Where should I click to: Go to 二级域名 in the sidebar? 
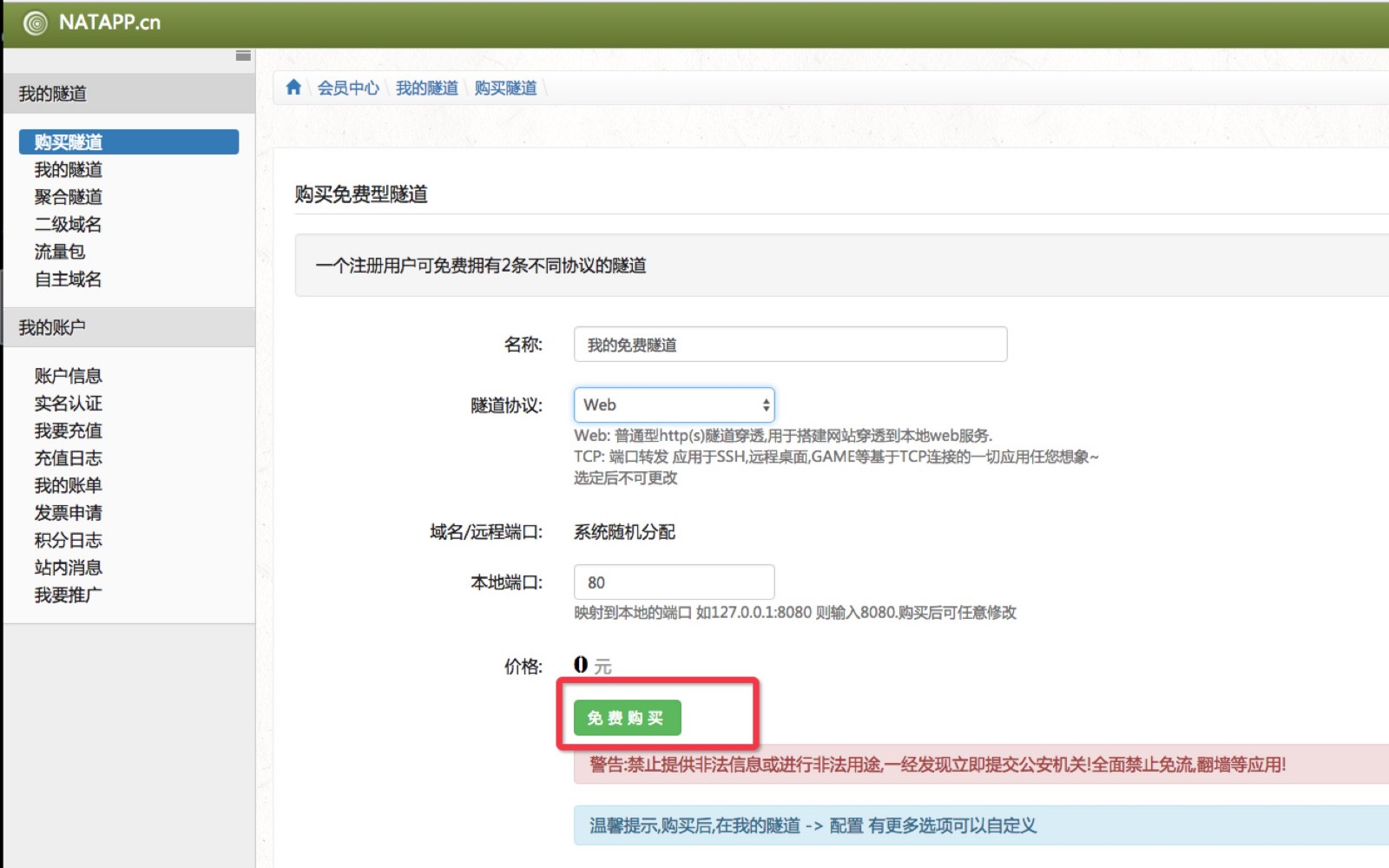point(69,224)
